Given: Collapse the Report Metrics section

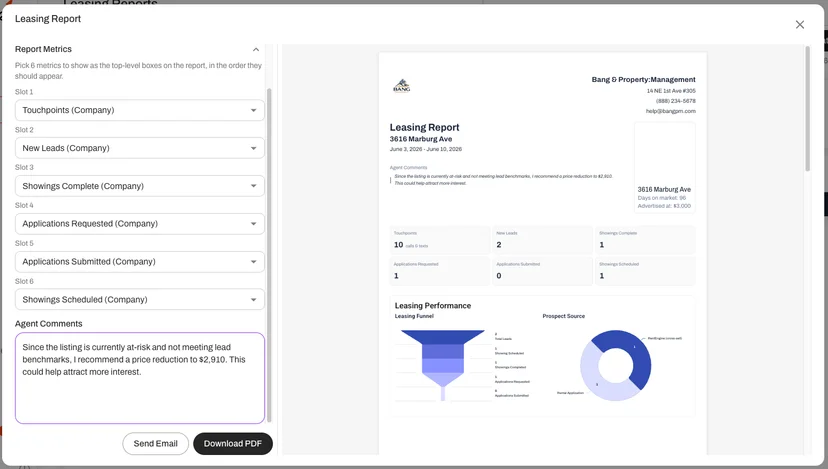Looking at the screenshot, I should (x=256, y=49).
